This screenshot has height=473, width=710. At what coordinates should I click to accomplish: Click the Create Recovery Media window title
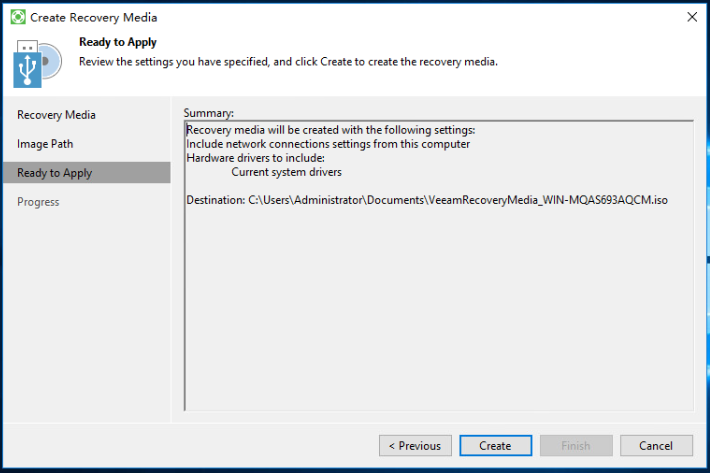point(93,18)
